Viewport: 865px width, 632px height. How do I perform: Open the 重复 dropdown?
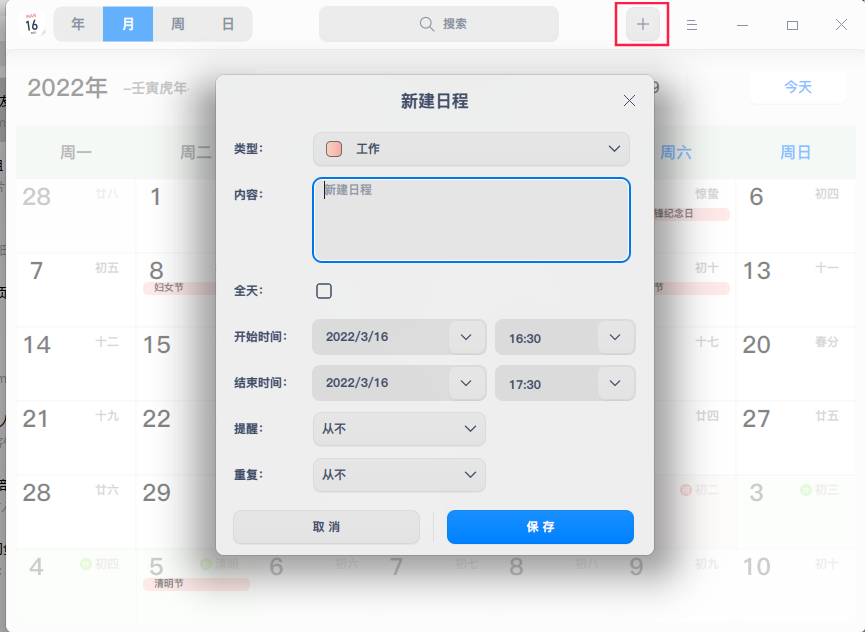coord(399,475)
